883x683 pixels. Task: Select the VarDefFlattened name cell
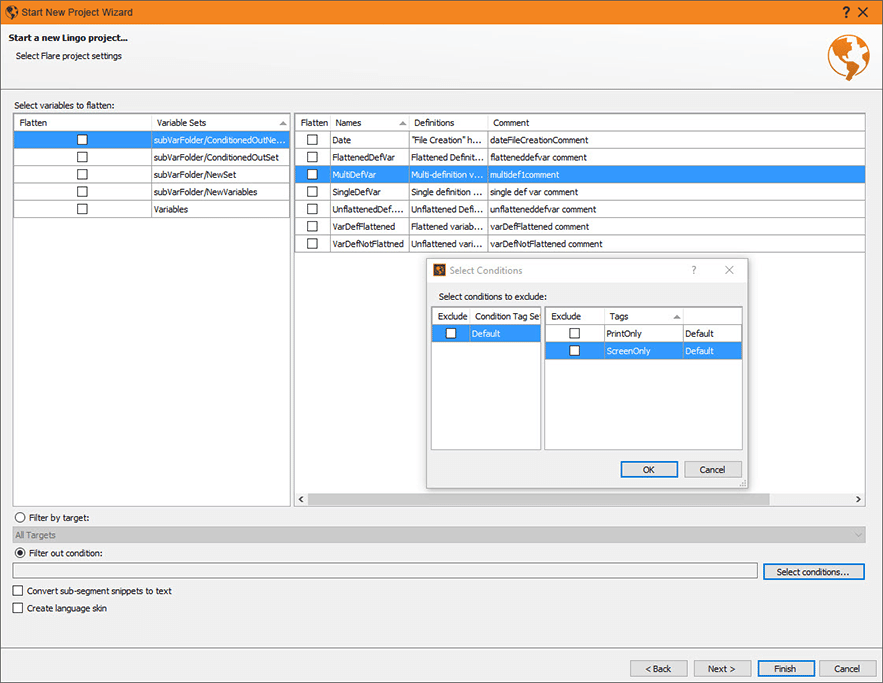pos(369,226)
